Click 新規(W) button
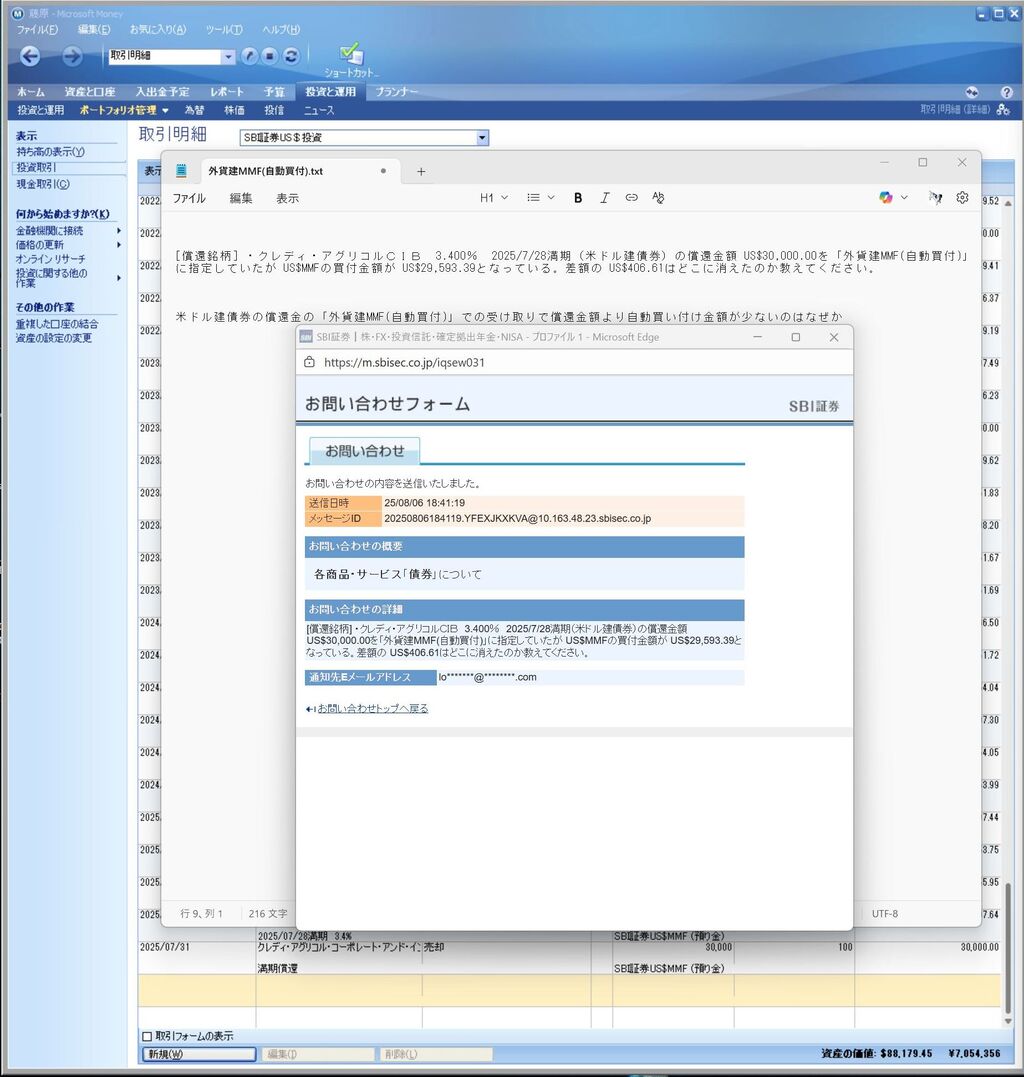1024x1077 pixels. tap(198, 1054)
